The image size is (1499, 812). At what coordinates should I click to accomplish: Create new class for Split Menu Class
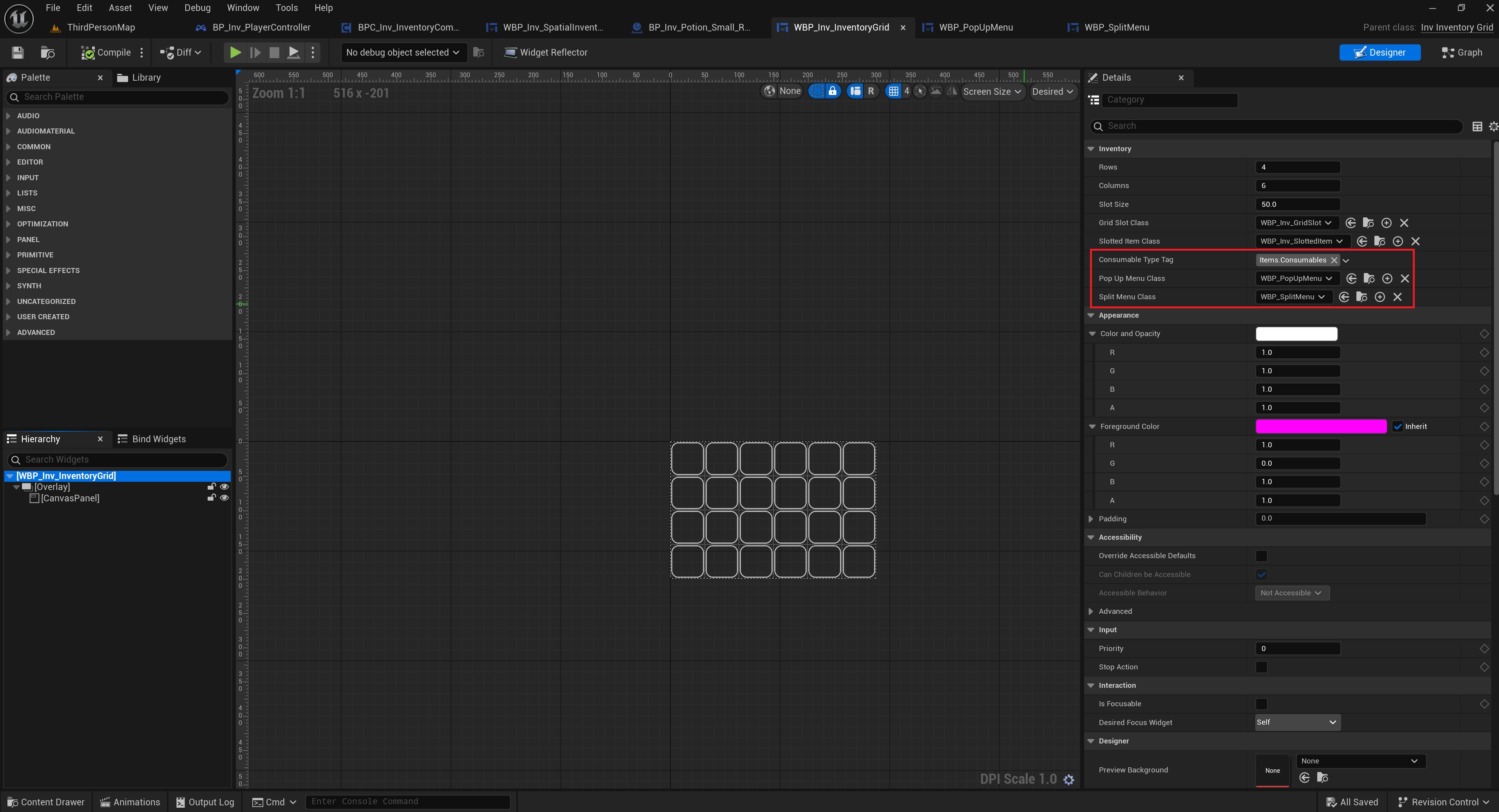[x=1380, y=297]
